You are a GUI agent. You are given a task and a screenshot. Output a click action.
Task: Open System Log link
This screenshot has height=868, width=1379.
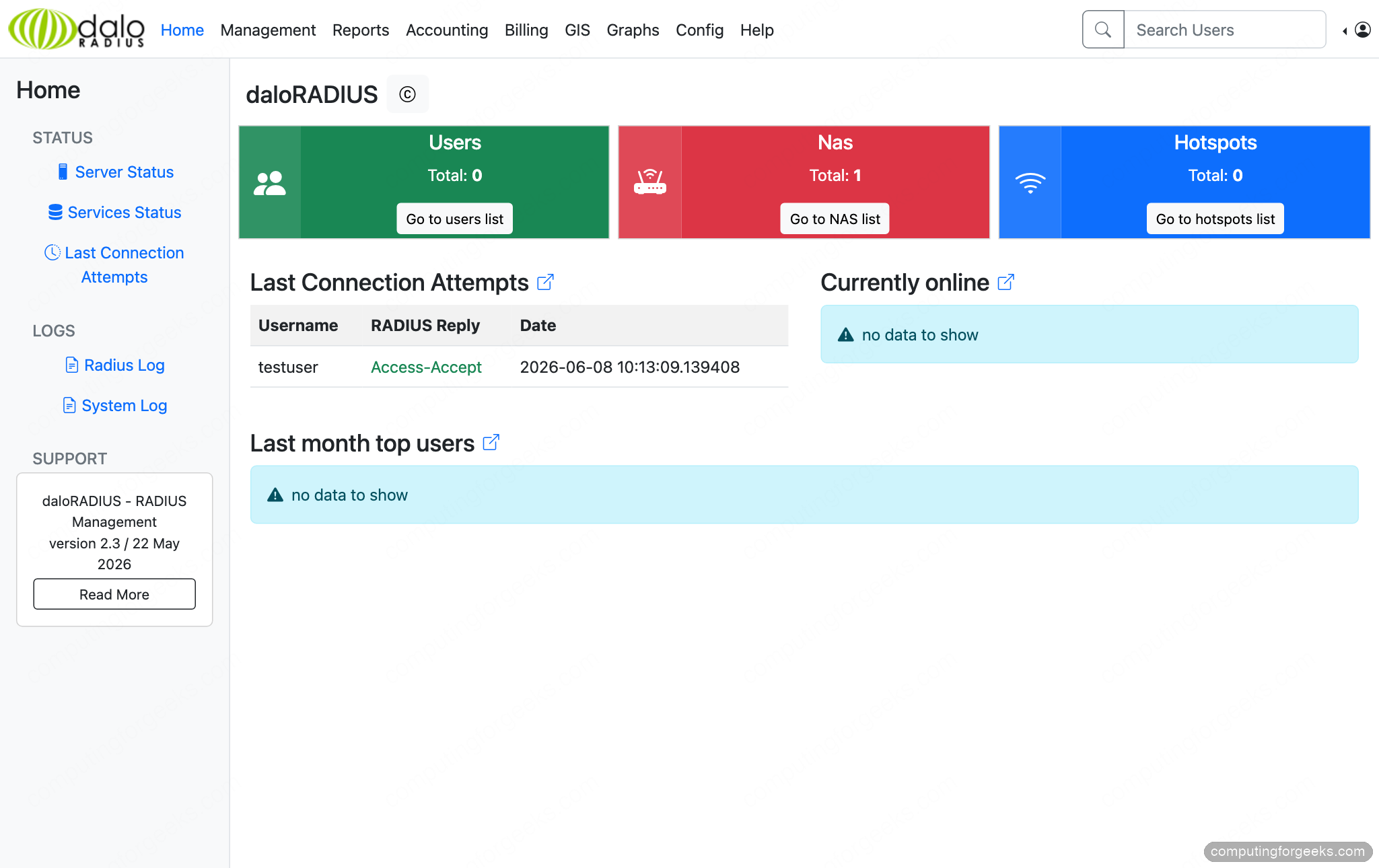click(x=124, y=405)
